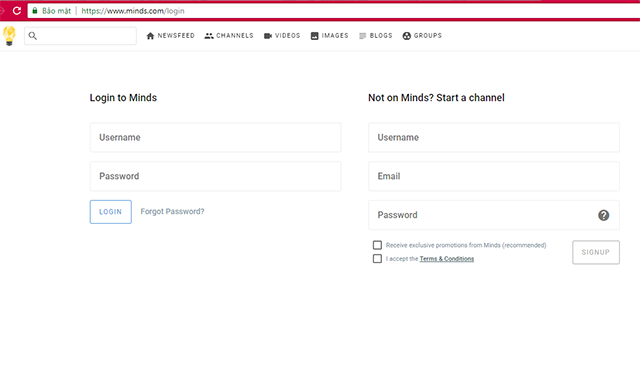Click the Minds lightbulb logo
This screenshot has height=389, width=640.
(9, 36)
